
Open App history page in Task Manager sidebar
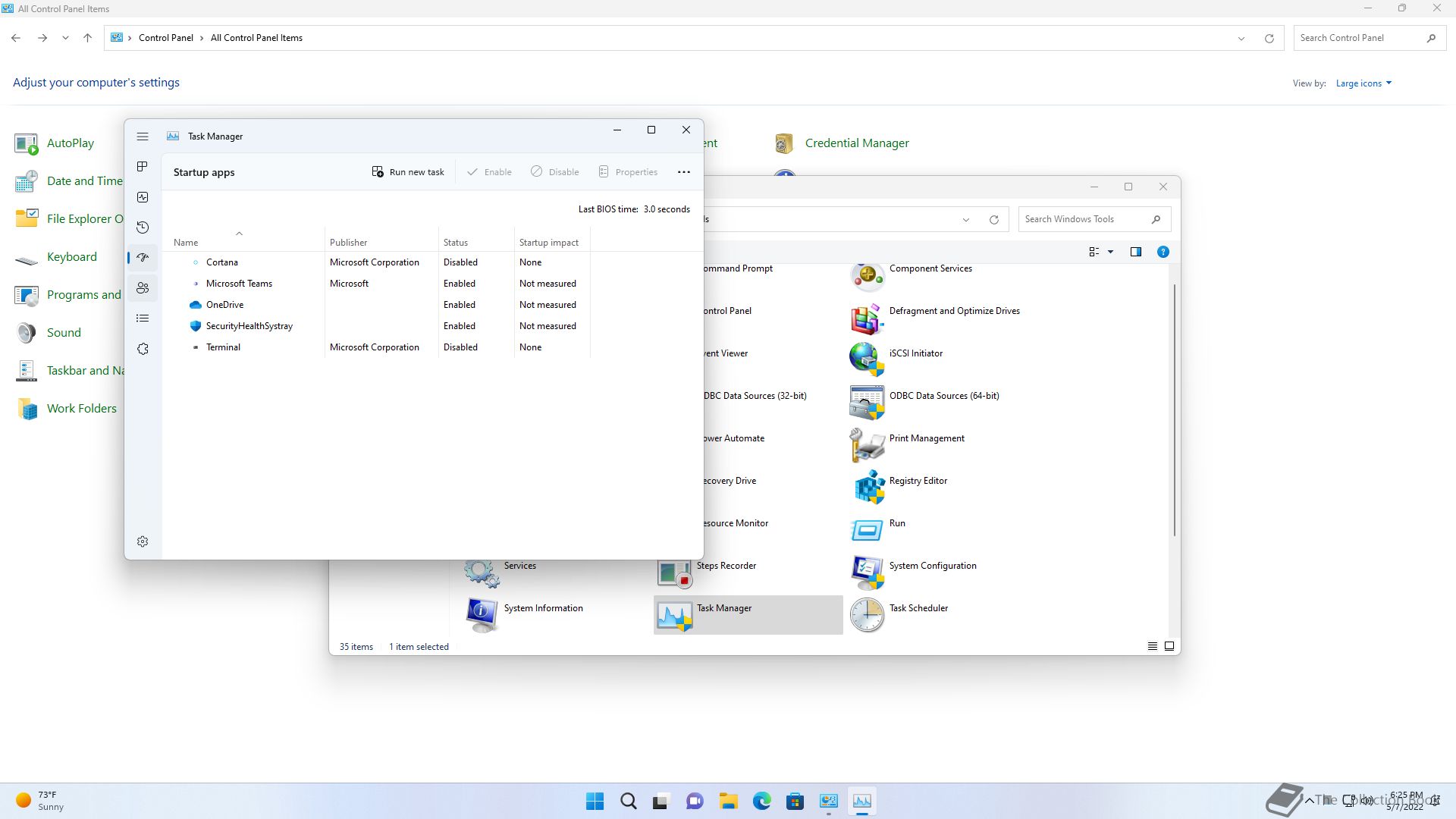(143, 227)
